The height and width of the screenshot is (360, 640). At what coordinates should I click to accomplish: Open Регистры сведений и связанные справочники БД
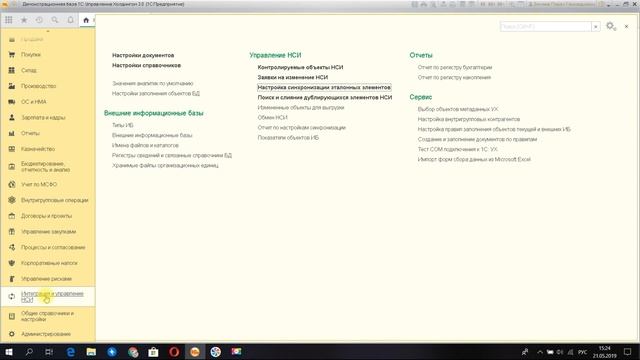coord(172,156)
